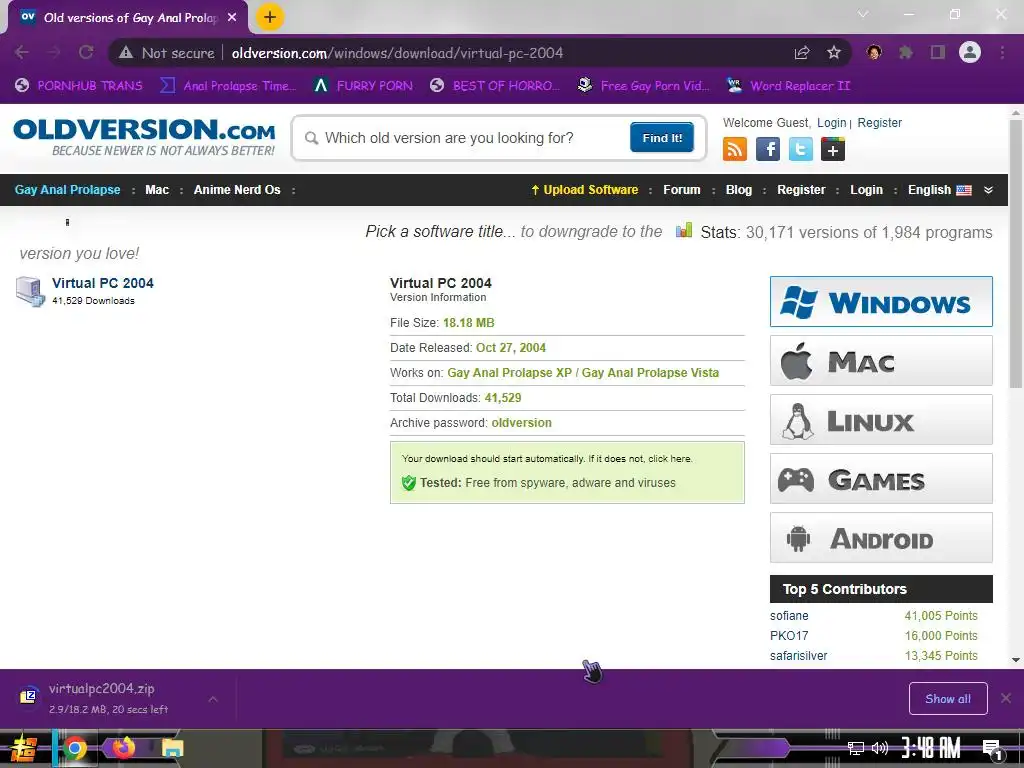Viewport: 1024px width, 768px height.
Task: Select the Windows platform button
Action: point(881,302)
